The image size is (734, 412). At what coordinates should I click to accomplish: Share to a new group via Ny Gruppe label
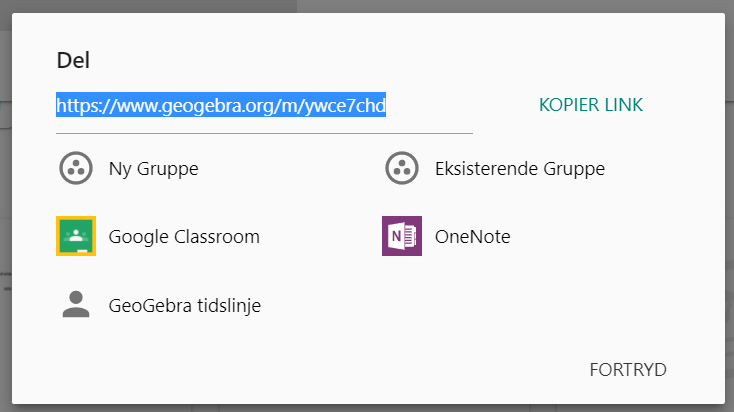coord(153,169)
